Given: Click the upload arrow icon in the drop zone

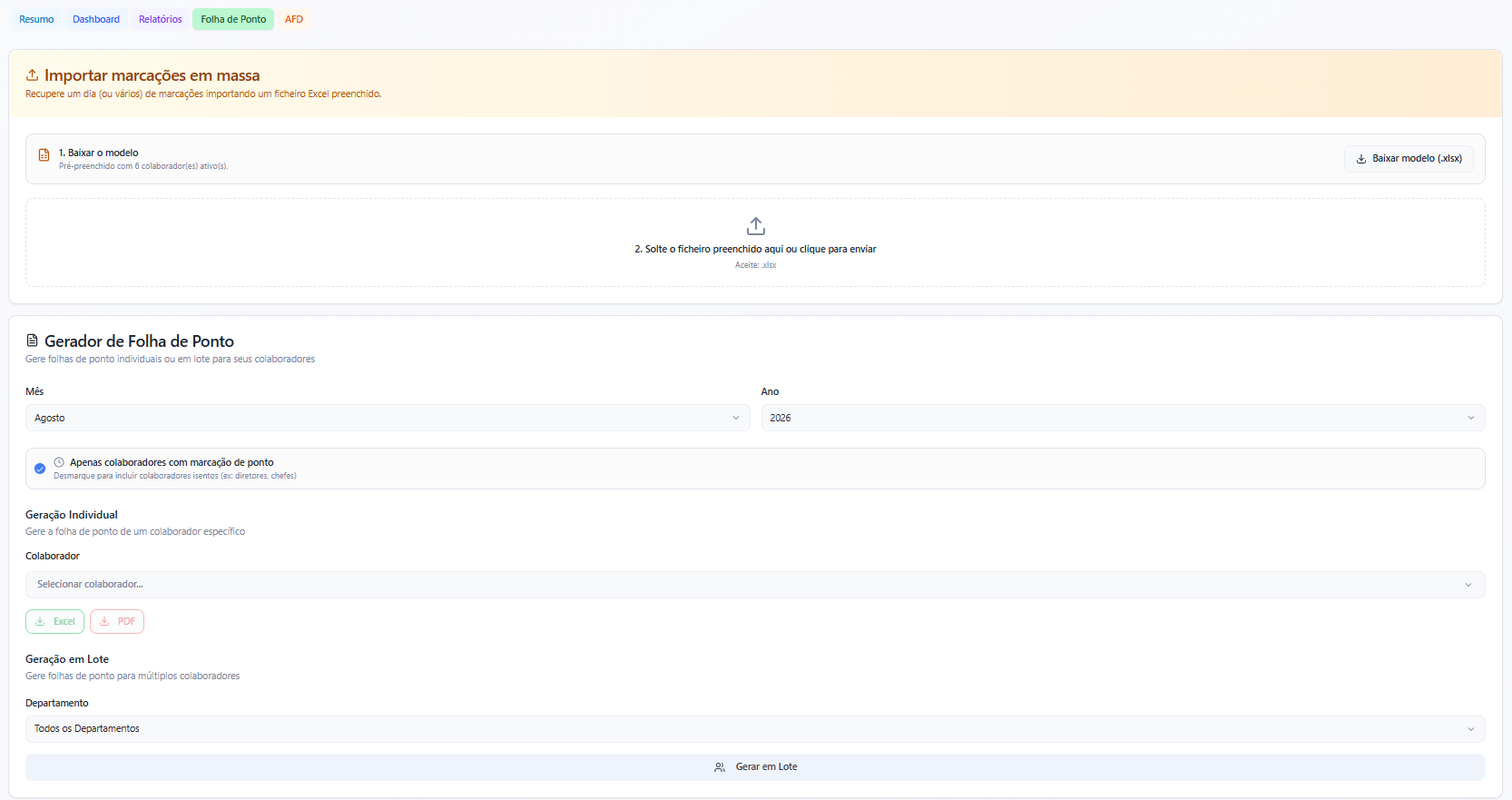Looking at the screenshot, I should [x=756, y=226].
